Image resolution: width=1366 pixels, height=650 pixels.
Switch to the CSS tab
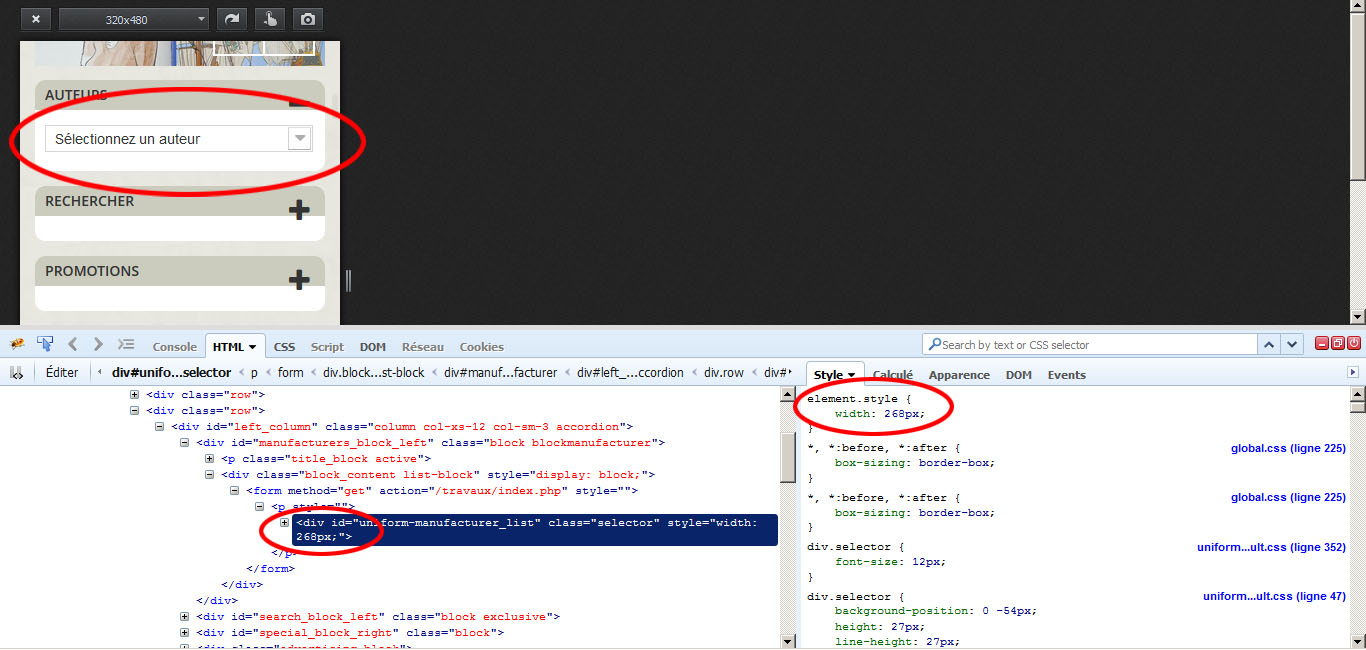(284, 347)
